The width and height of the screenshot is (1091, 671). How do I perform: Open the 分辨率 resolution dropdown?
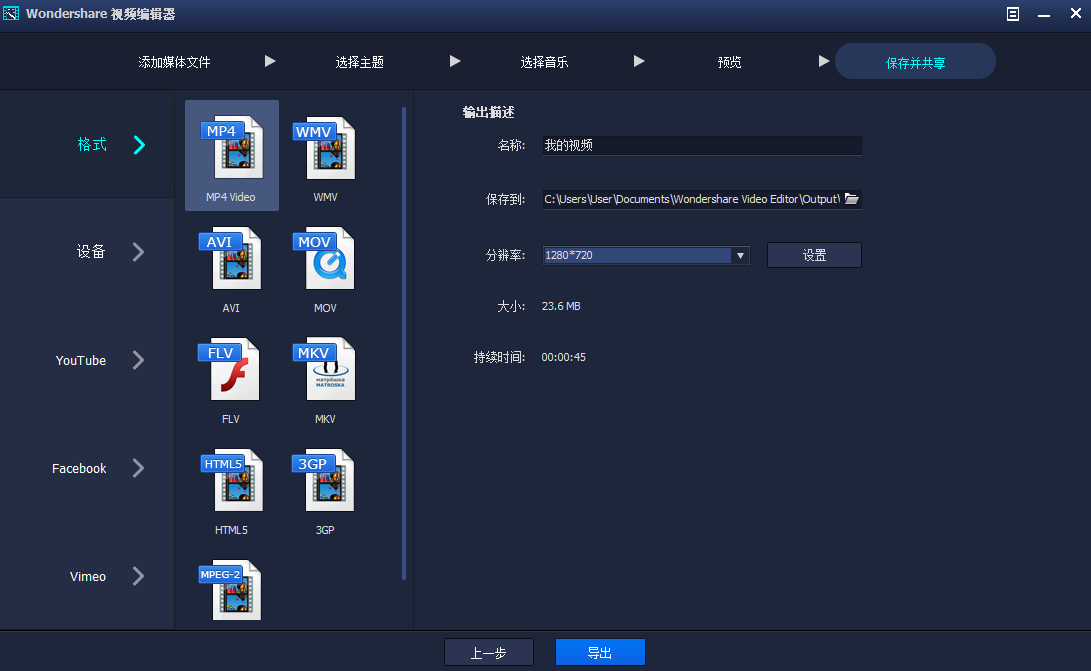(x=646, y=255)
